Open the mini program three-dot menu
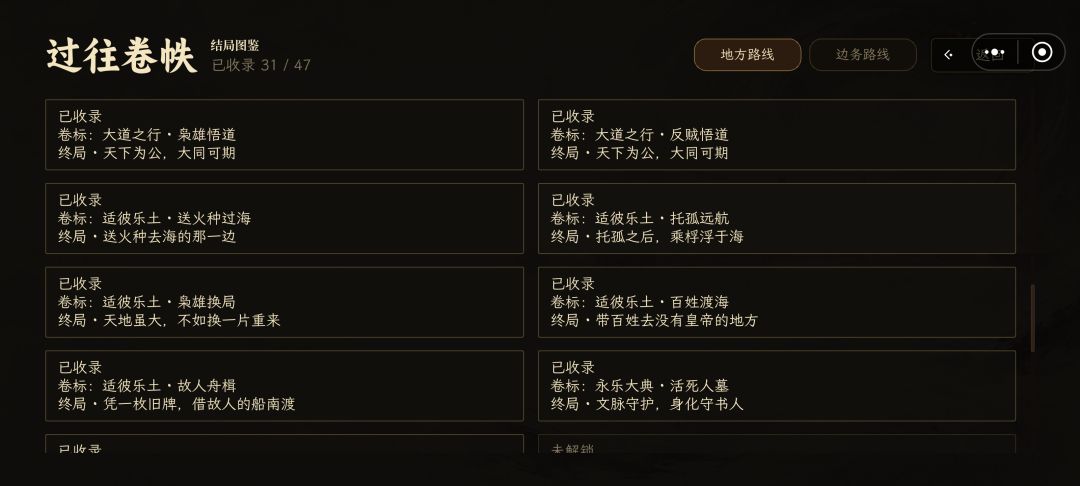This screenshot has width=1080, height=486. click(x=995, y=53)
